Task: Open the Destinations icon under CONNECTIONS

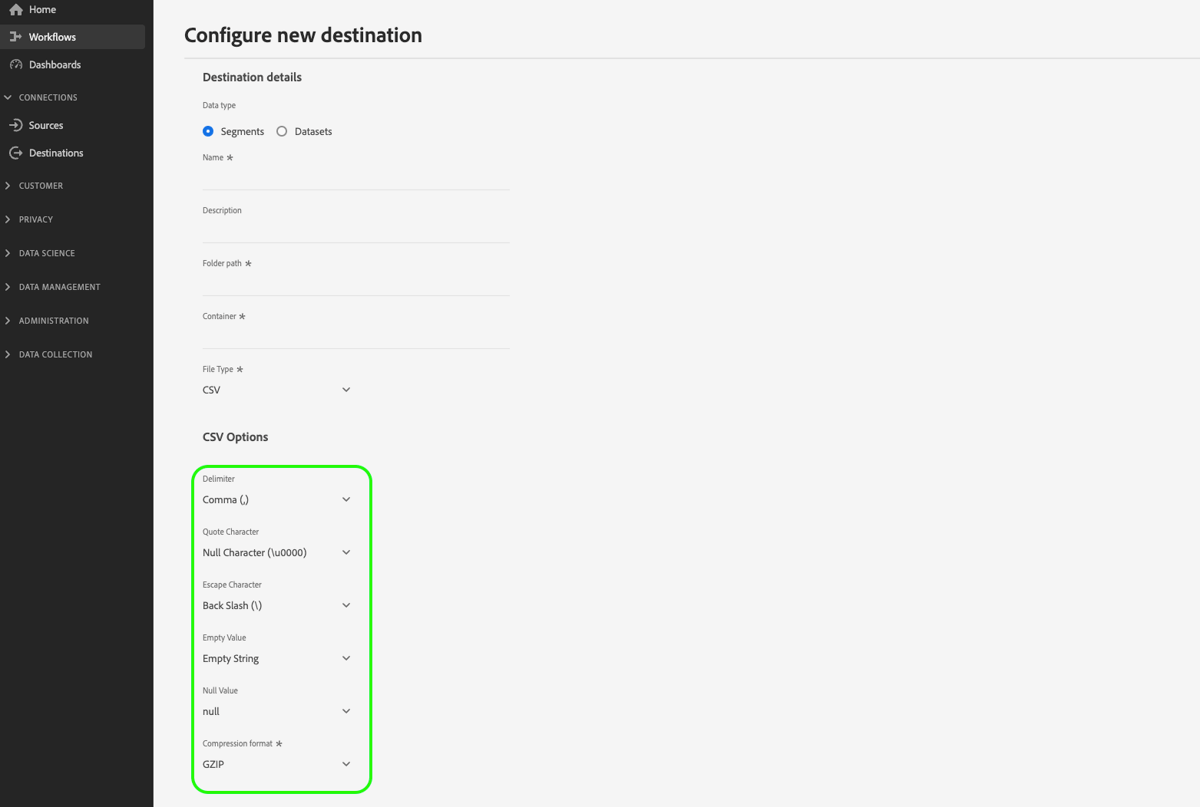Action: pos(16,152)
